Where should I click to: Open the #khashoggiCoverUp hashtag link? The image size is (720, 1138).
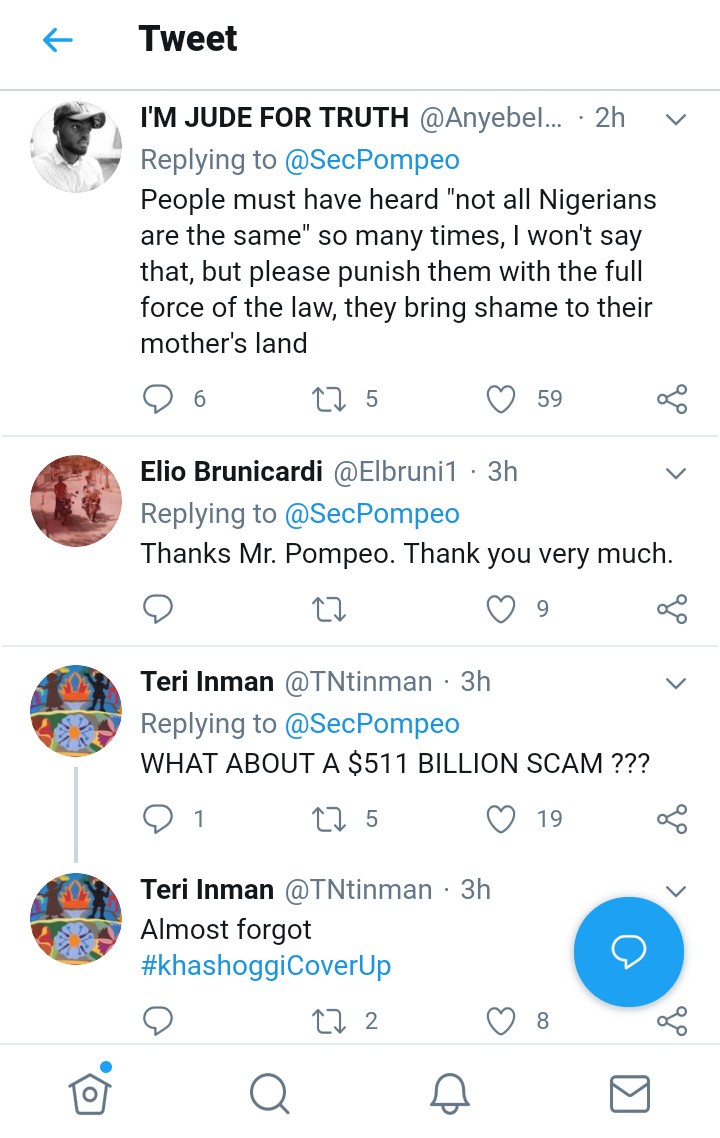265,967
